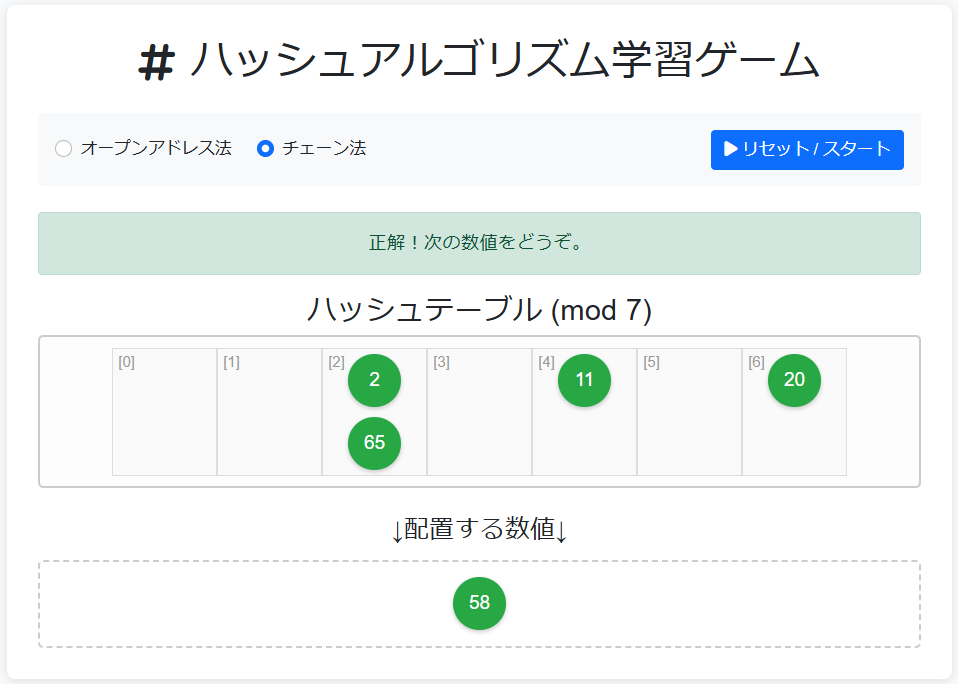Click the green circle numbered 2

coord(374,380)
